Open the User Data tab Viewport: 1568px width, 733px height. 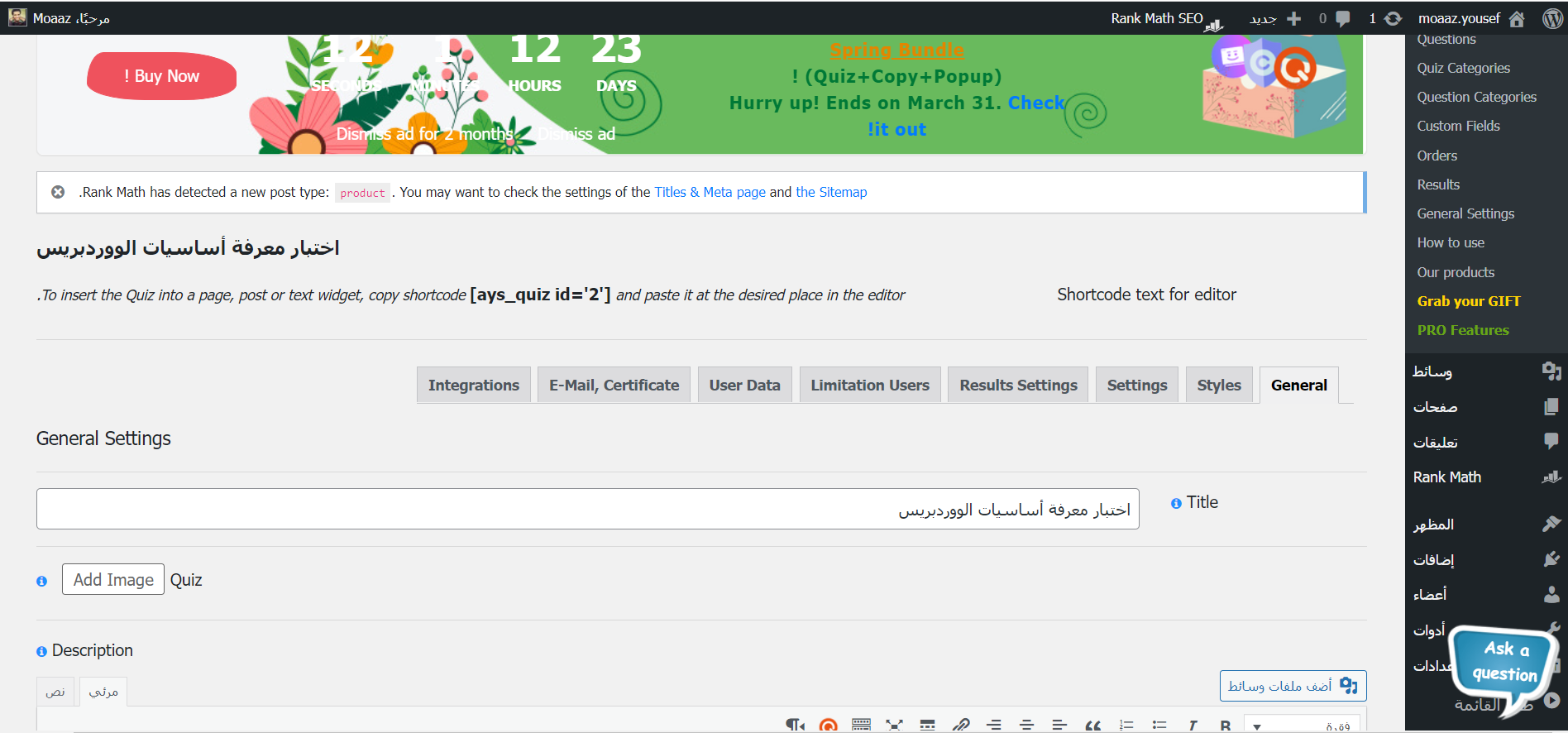[x=745, y=385]
